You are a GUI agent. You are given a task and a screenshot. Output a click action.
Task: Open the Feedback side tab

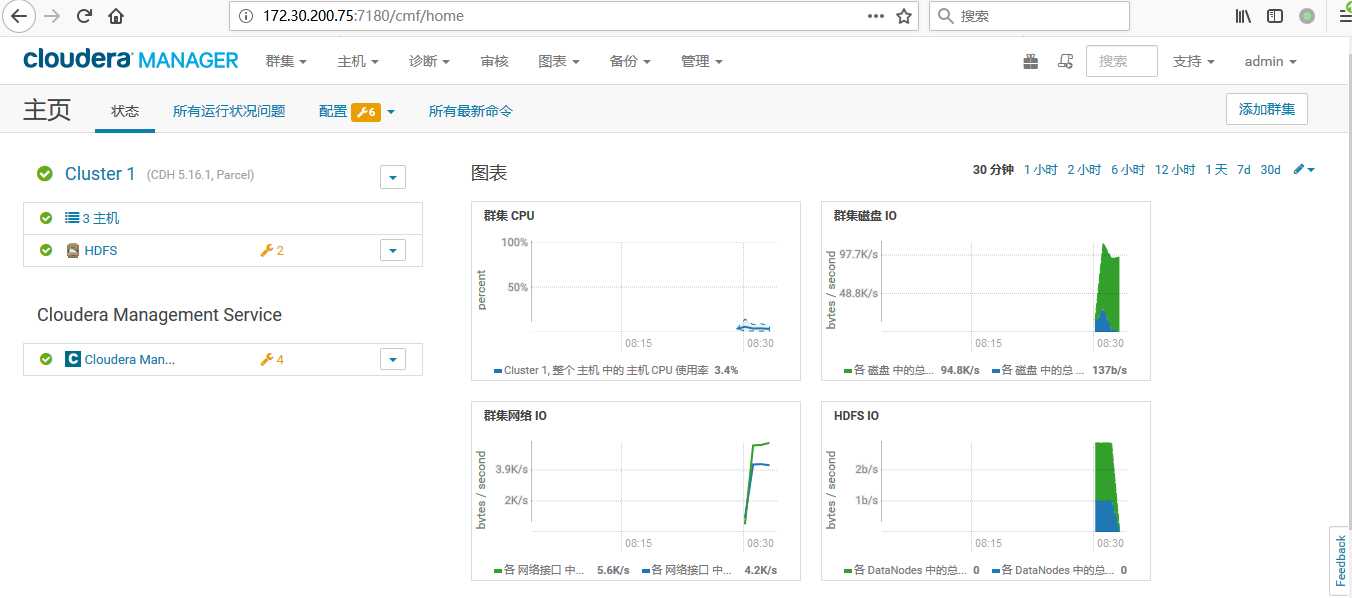1341,561
